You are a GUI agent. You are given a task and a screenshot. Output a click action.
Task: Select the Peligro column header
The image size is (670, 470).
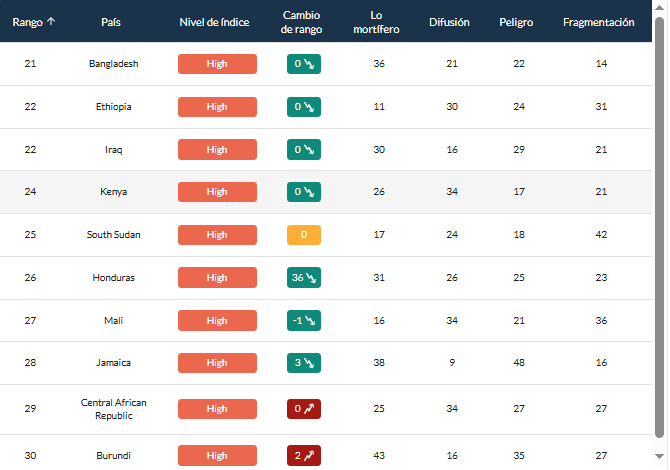click(516, 22)
